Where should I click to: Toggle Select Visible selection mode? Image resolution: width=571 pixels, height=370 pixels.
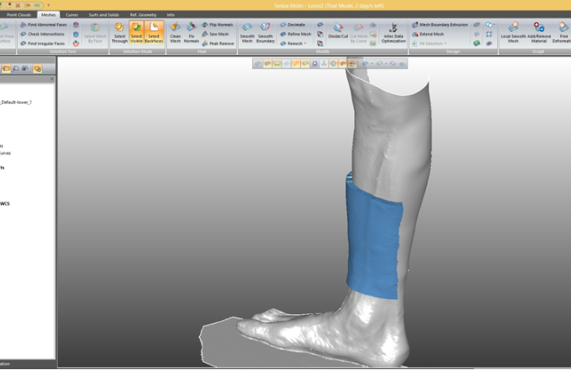[x=136, y=32]
